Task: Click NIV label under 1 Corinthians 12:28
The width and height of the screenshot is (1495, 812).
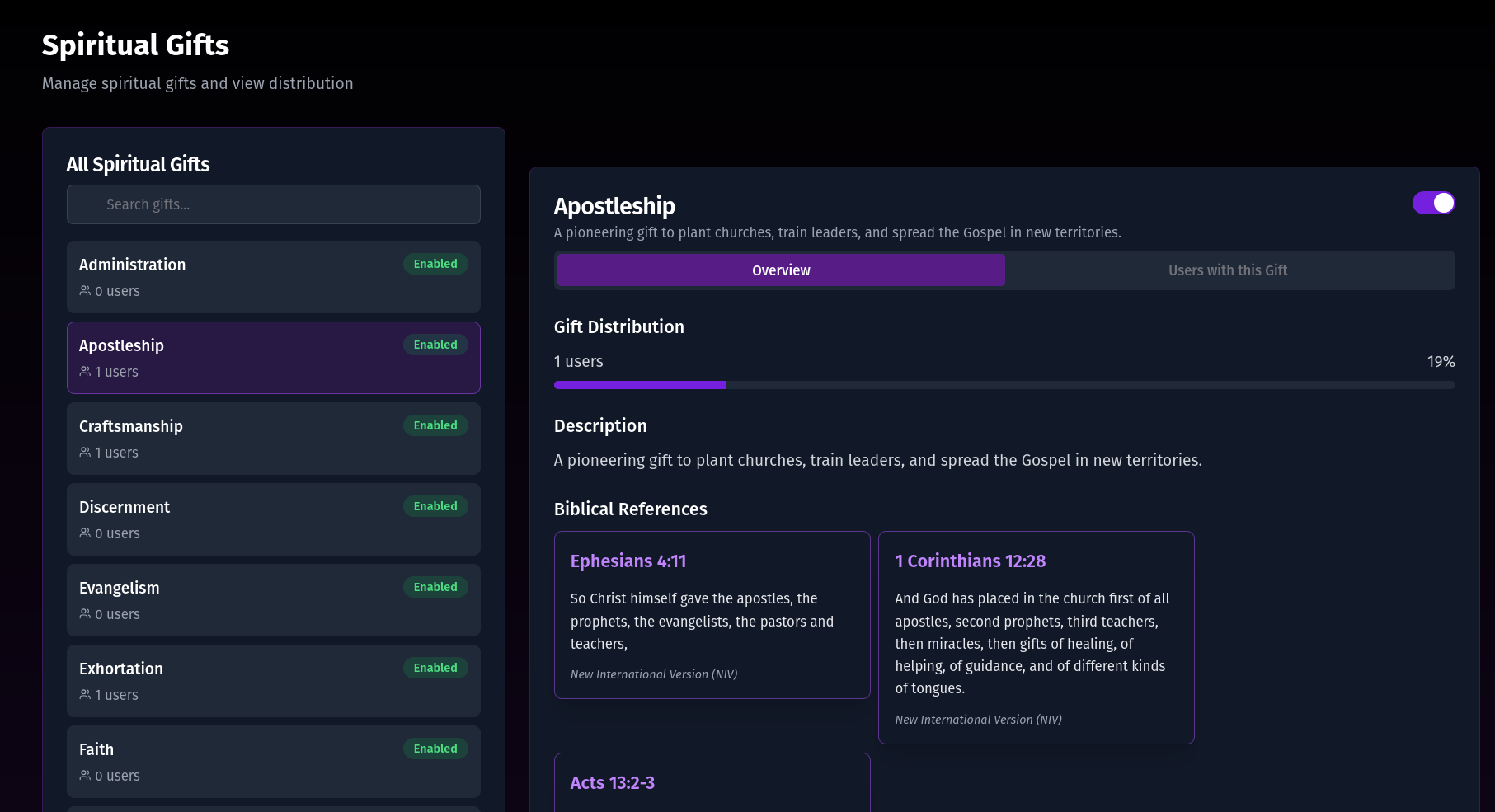Action: (979, 720)
